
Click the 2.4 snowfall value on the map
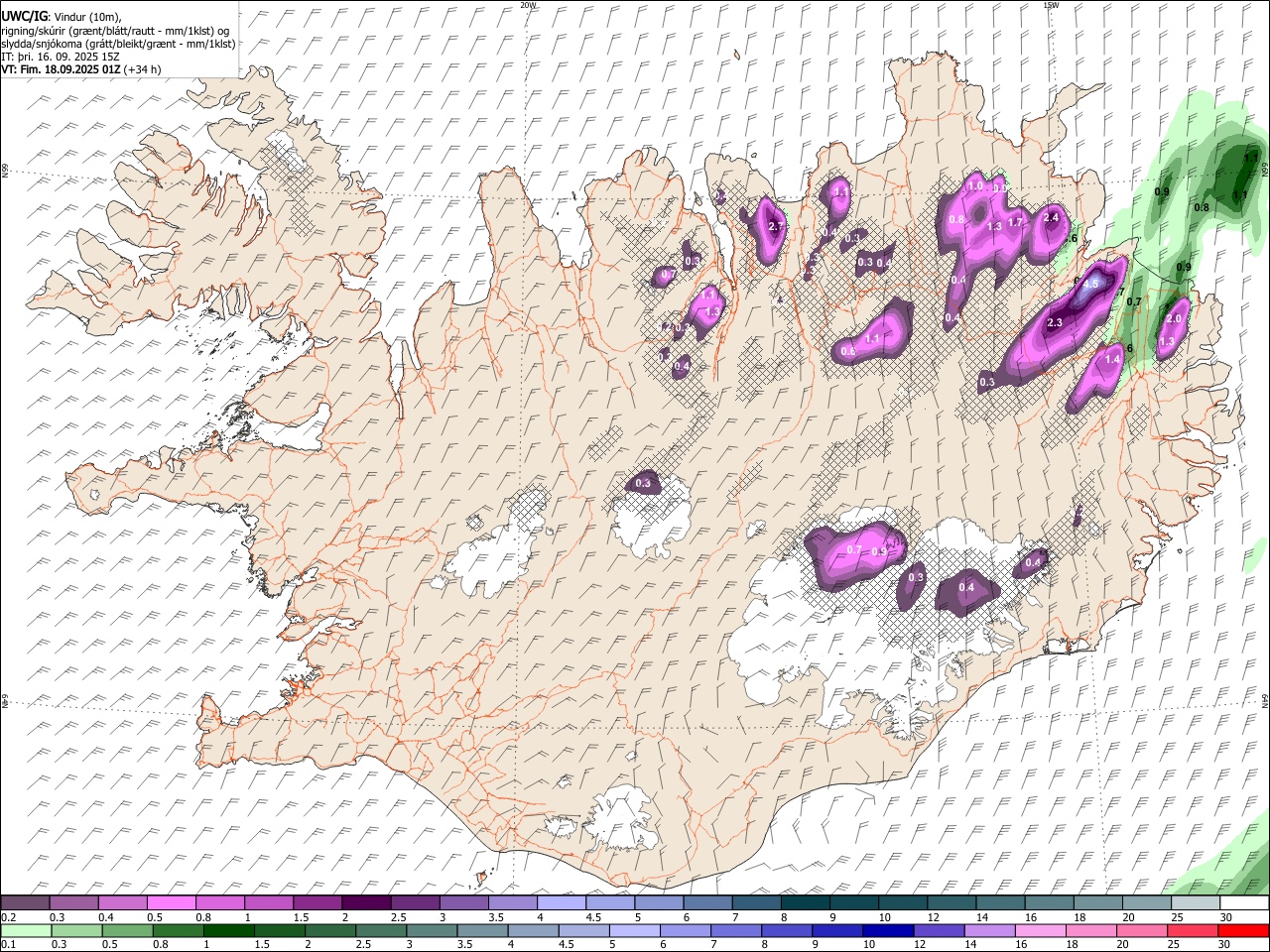(x=1052, y=217)
